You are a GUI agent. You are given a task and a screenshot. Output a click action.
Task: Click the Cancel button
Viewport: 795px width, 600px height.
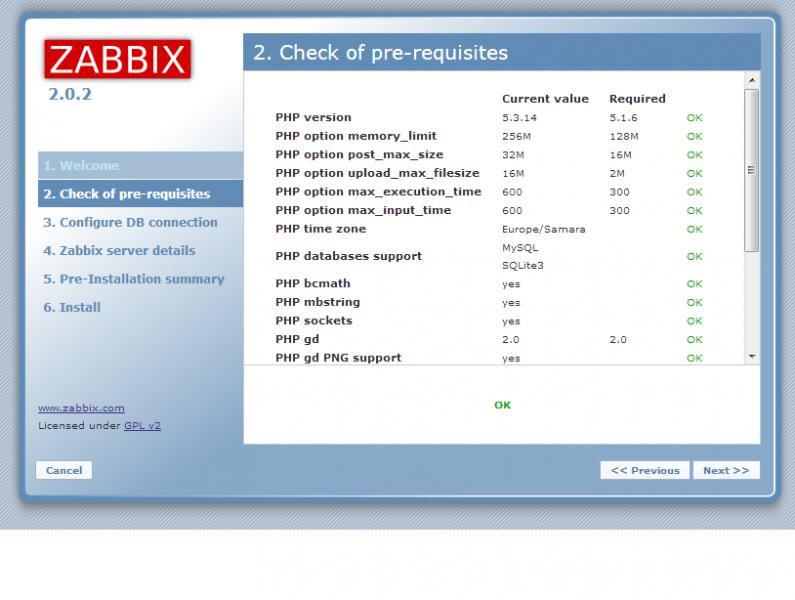(64, 470)
